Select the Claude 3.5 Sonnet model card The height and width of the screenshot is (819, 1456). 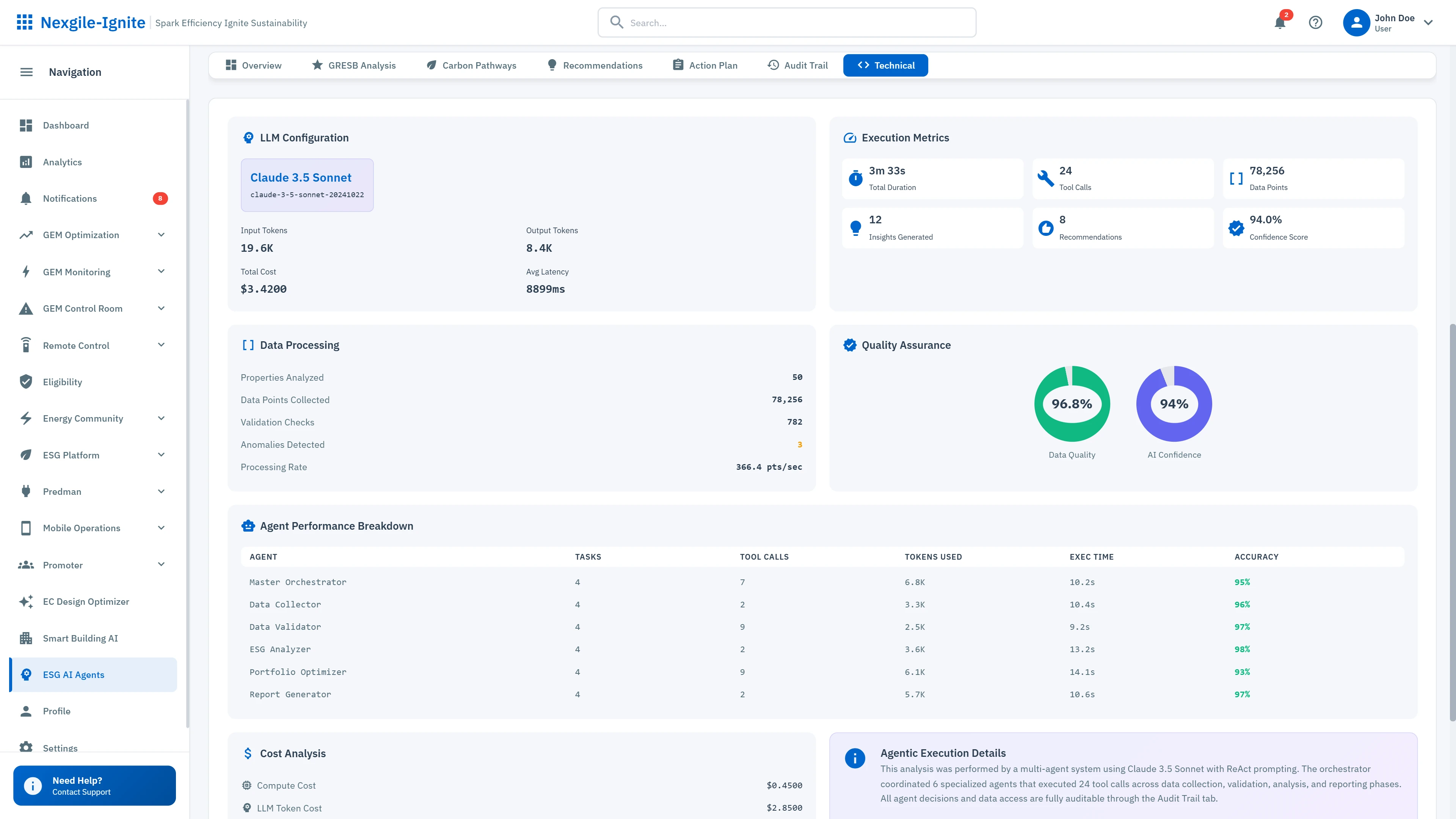click(x=307, y=185)
